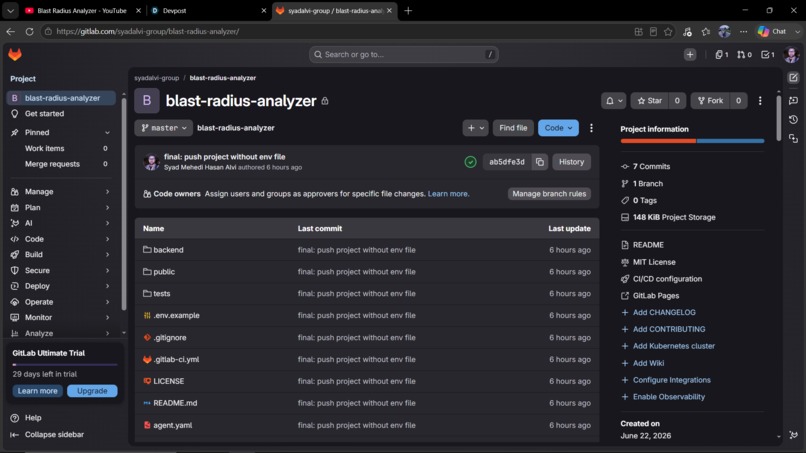Open the .gitlab-ci.yml file
Image resolution: width=806 pixels, height=453 pixels.
[176, 359]
